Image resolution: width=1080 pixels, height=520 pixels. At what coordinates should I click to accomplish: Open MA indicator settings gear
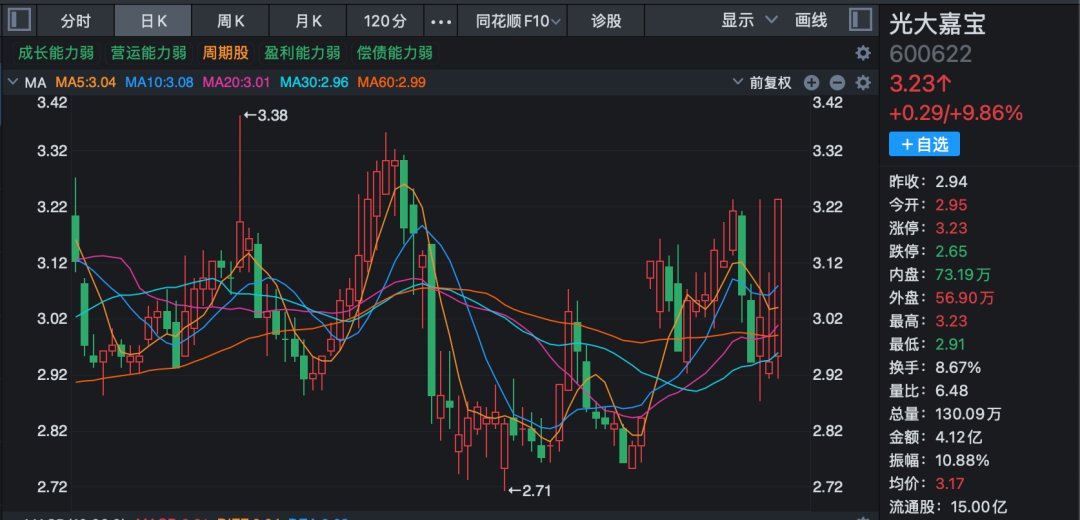tap(862, 83)
